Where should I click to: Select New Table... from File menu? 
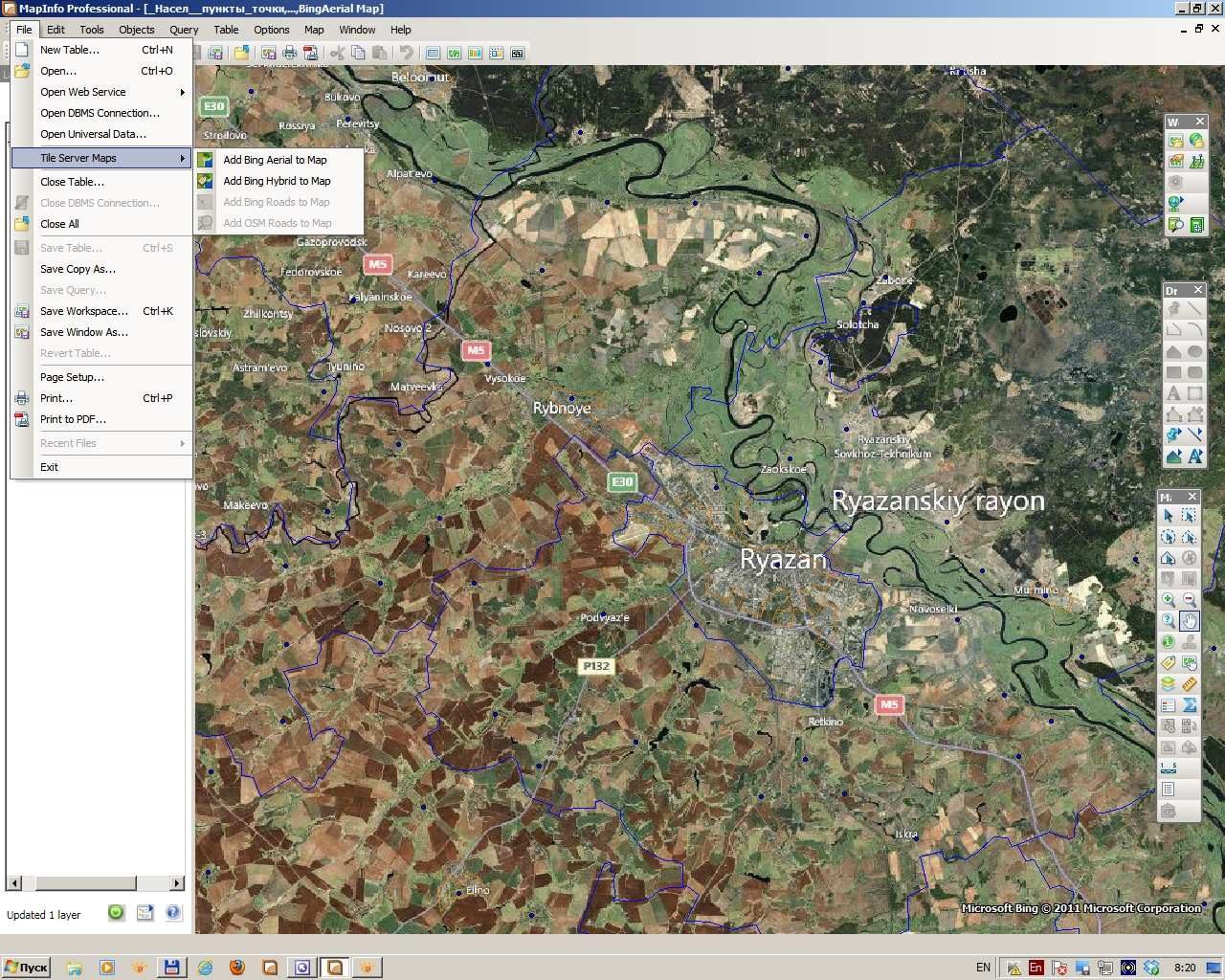[x=101, y=50]
